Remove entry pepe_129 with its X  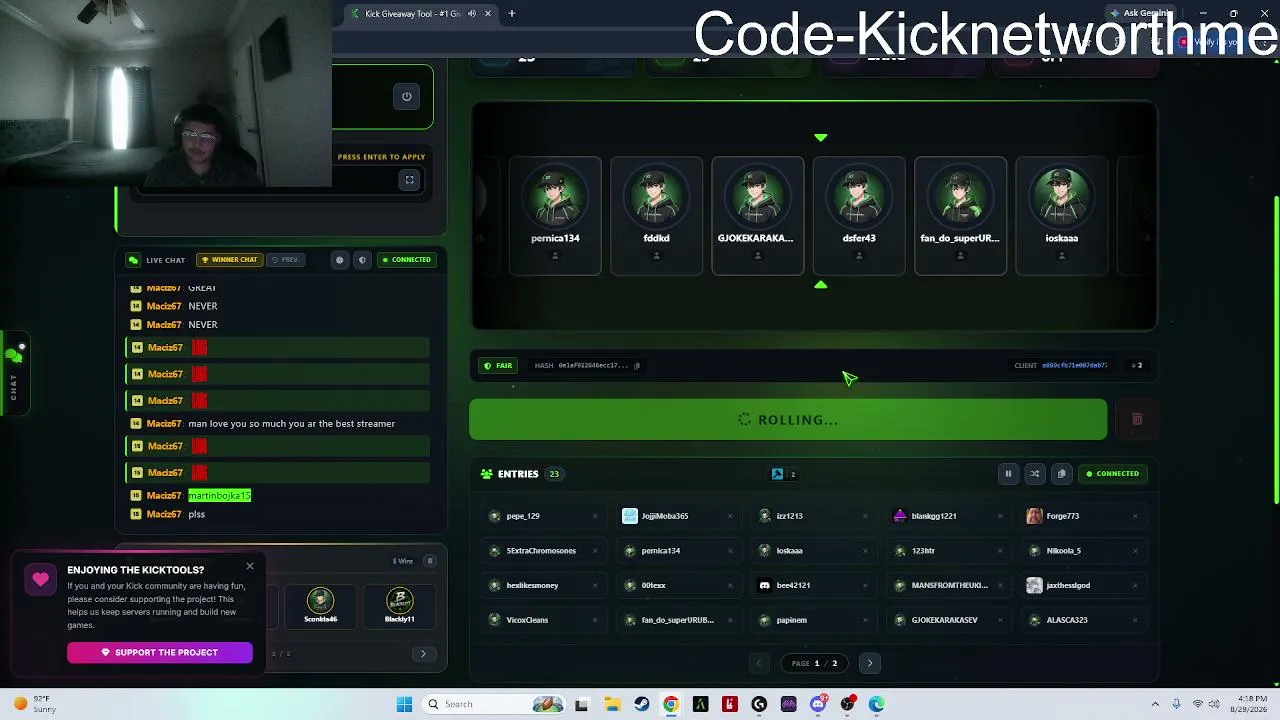click(595, 516)
